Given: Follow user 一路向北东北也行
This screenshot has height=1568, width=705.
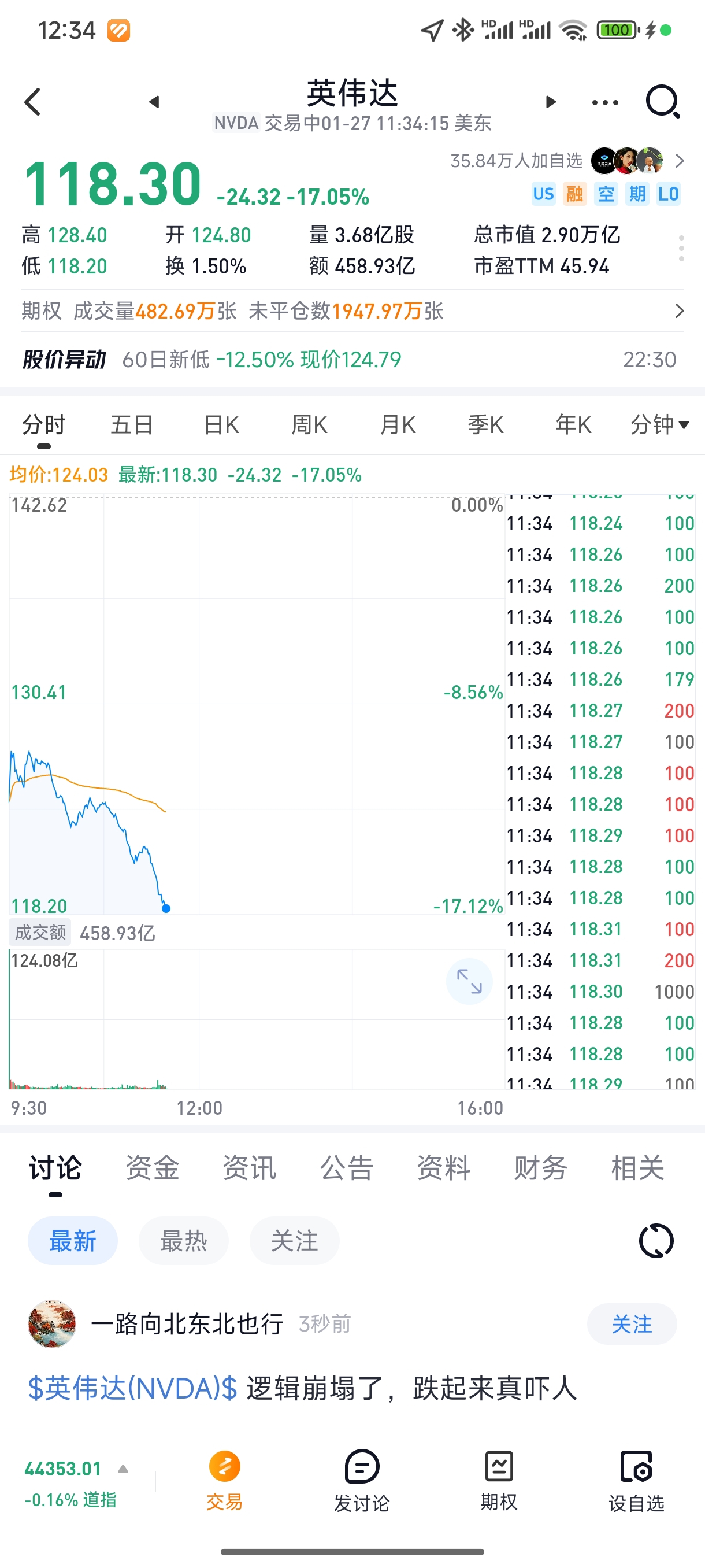Looking at the screenshot, I should [632, 1323].
